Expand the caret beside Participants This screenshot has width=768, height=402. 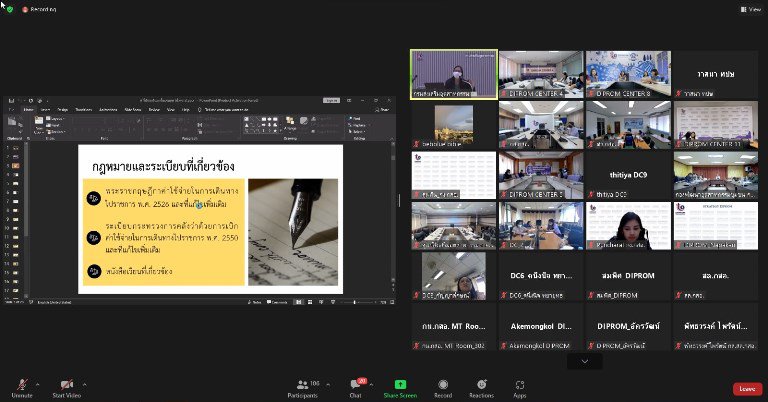pyautogui.click(x=328, y=385)
